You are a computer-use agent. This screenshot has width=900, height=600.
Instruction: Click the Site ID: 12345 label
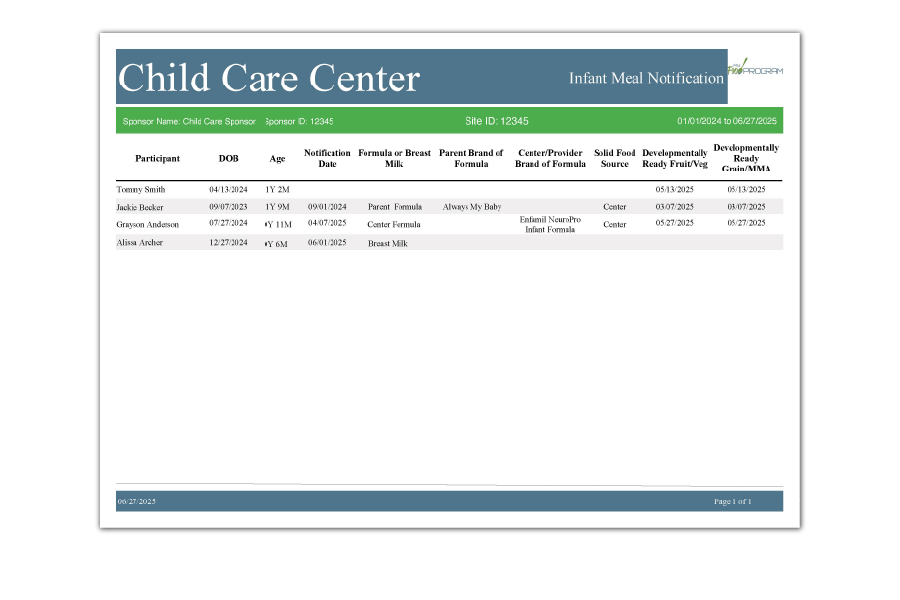(497, 121)
